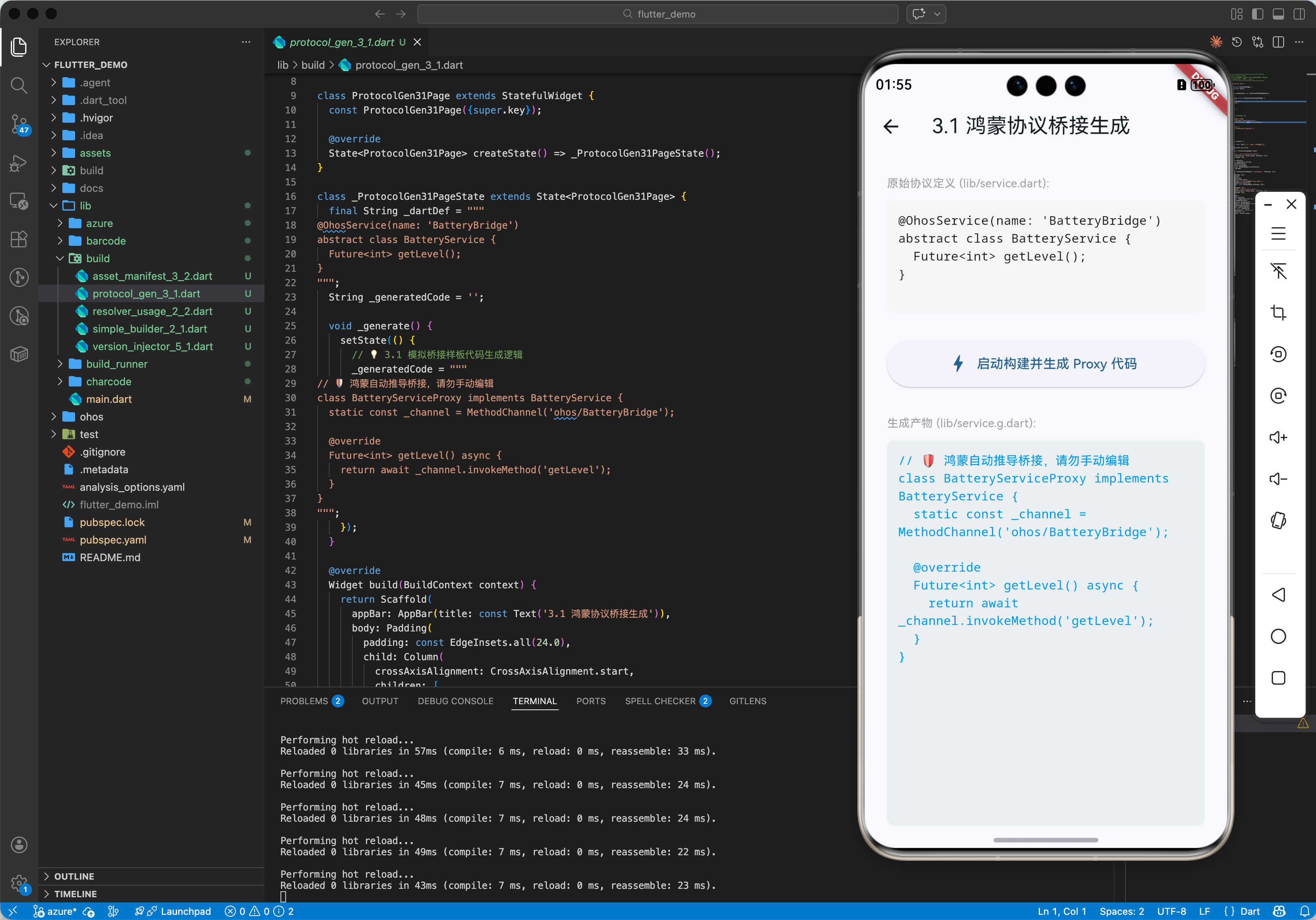Toggle the bottom panel layout button
Viewport: 1316px width, 920px height.
coord(1278,14)
